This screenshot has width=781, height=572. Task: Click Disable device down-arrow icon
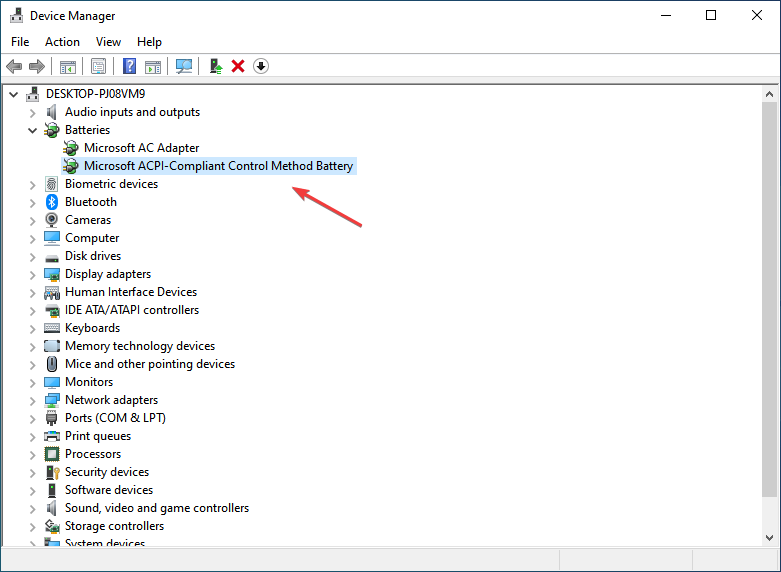pos(261,66)
